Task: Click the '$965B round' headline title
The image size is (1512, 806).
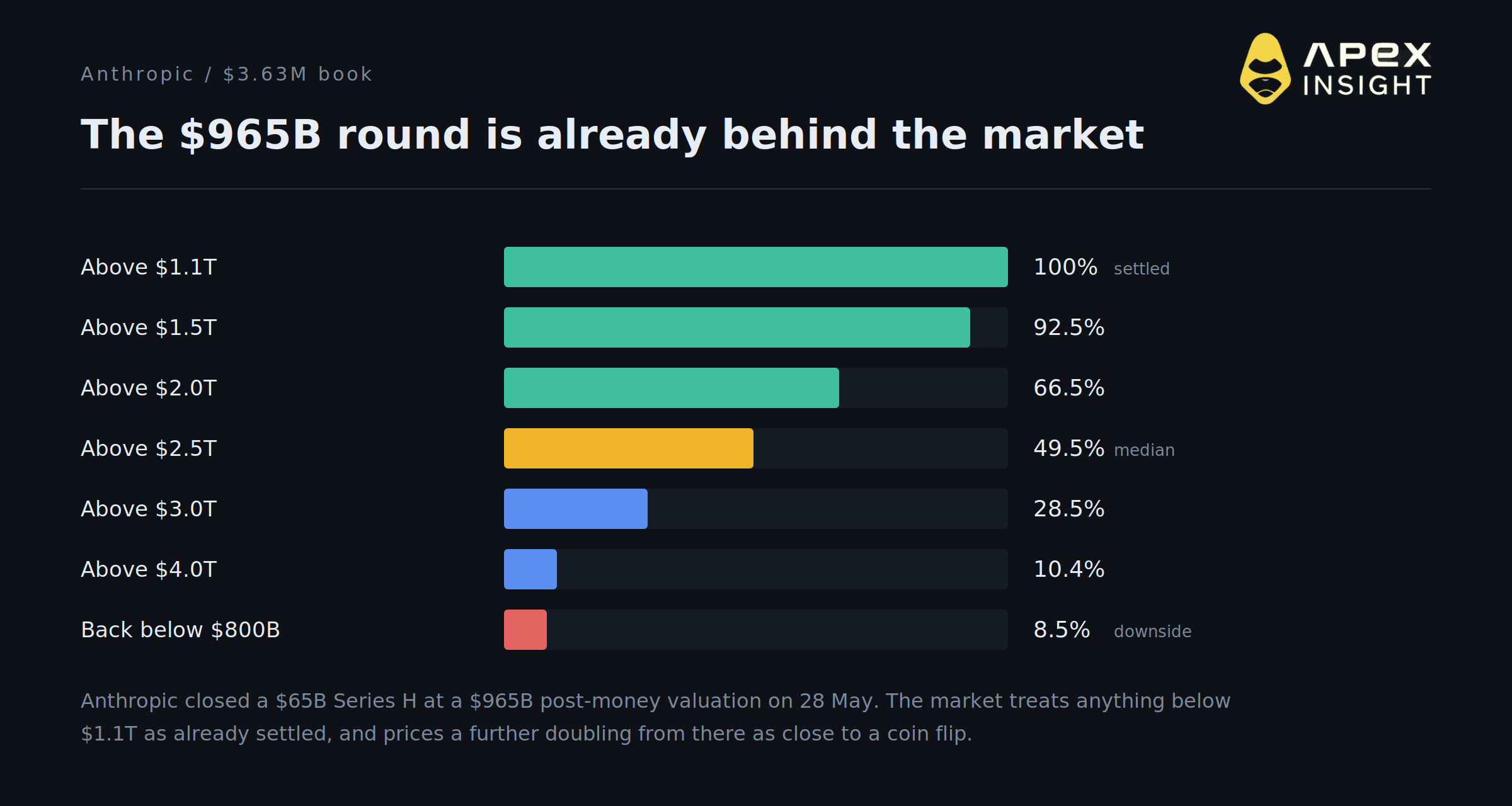Action: pos(612,135)
